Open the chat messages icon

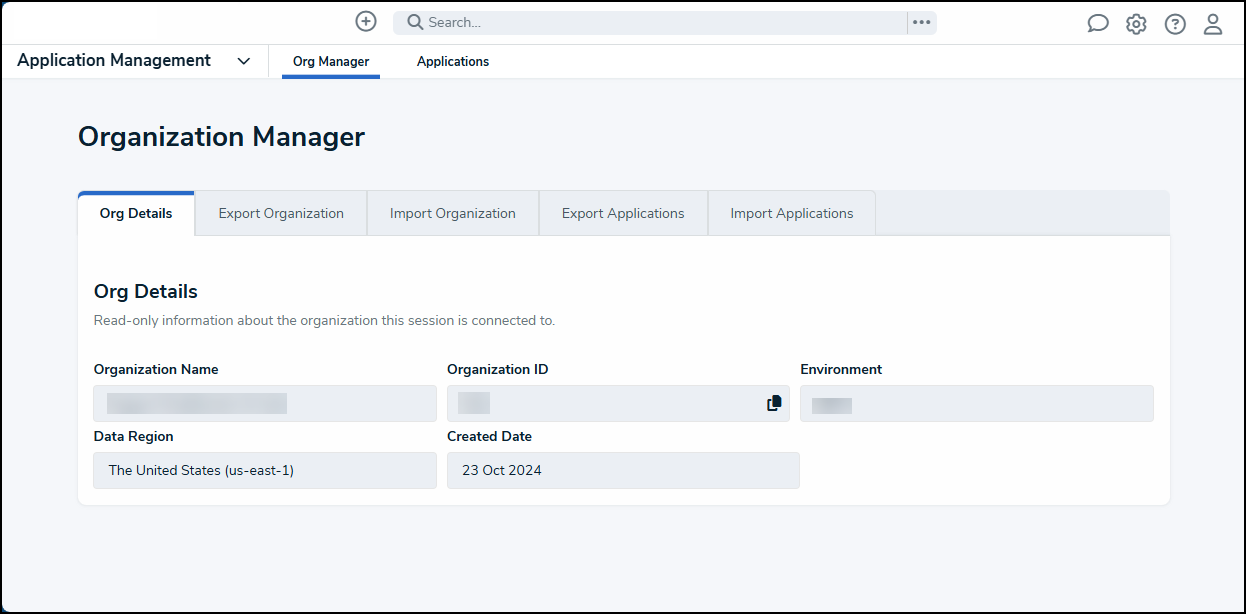pyautogui.click(x=1098, y=24)
